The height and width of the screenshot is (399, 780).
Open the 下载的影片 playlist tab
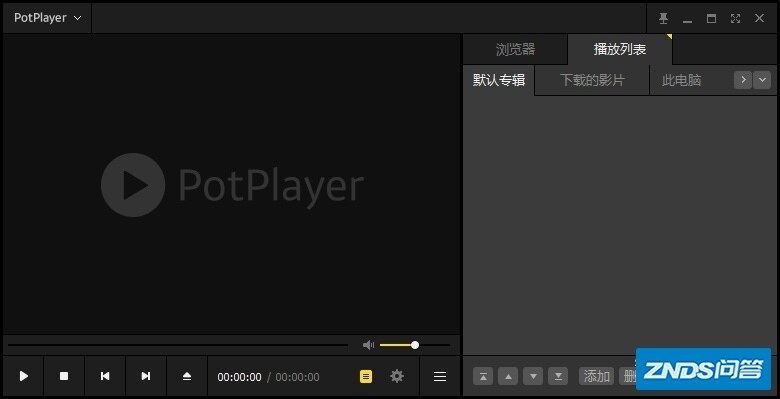pos(592,80)
